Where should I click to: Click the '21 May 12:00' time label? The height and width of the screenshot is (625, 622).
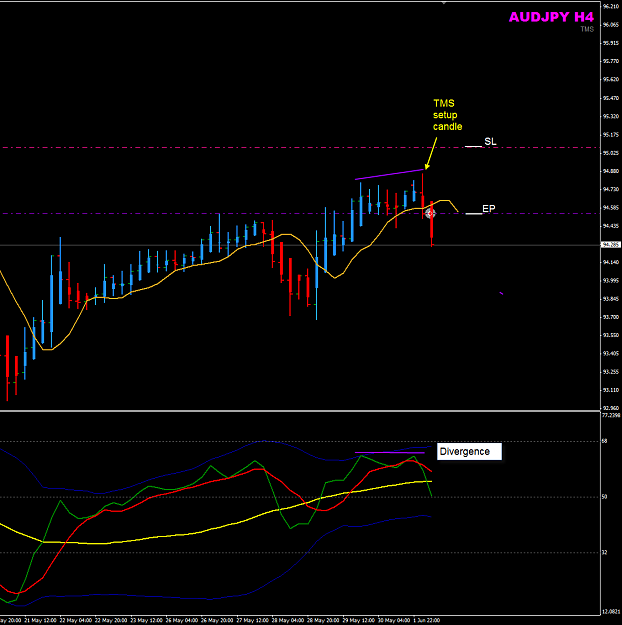tap(40, 621)
